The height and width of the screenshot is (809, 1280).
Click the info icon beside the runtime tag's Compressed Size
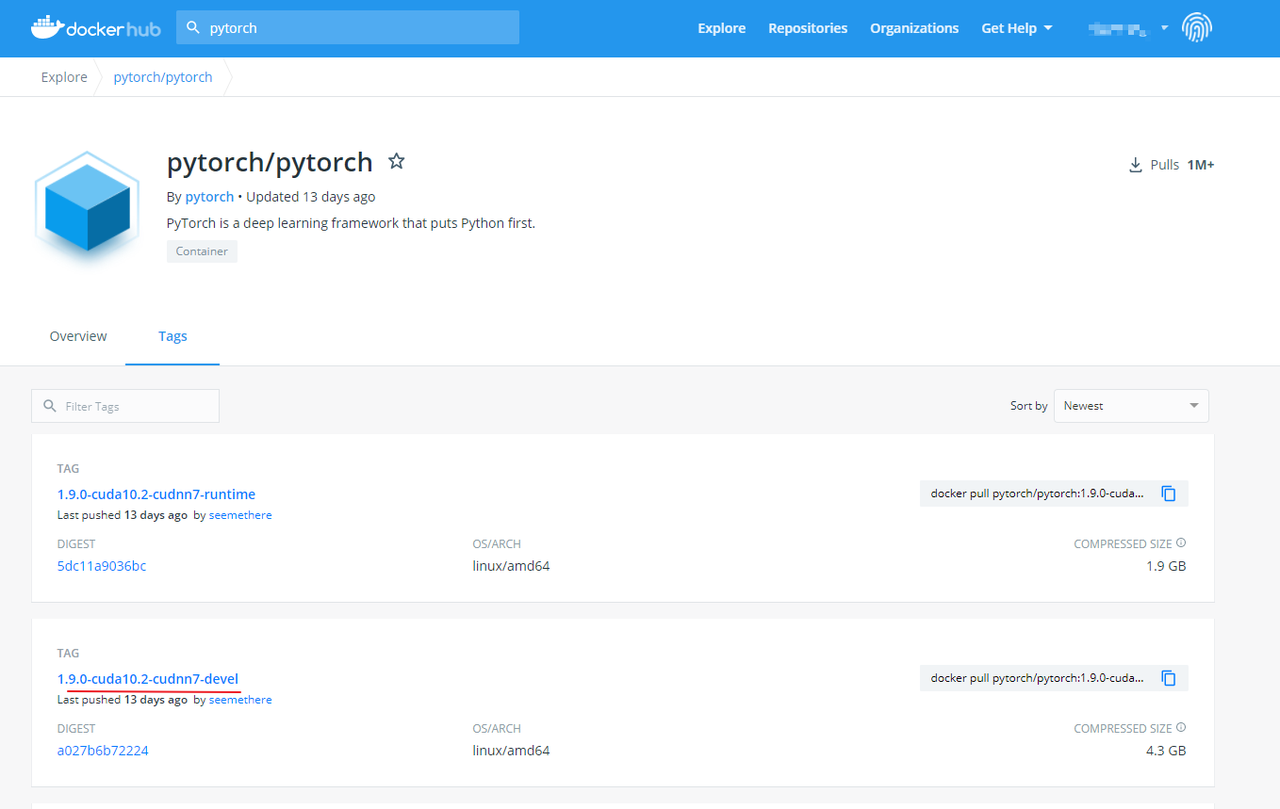tap(1181, 543)
